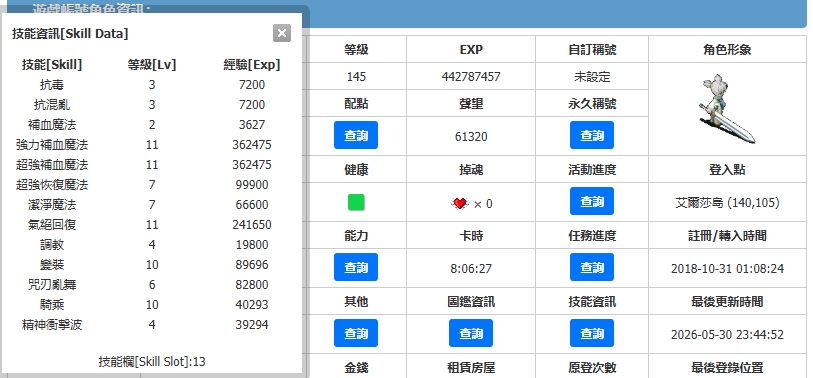Screen dimensions: 813x378
Task: Select the skill name 調教
Action: (52, 245)
